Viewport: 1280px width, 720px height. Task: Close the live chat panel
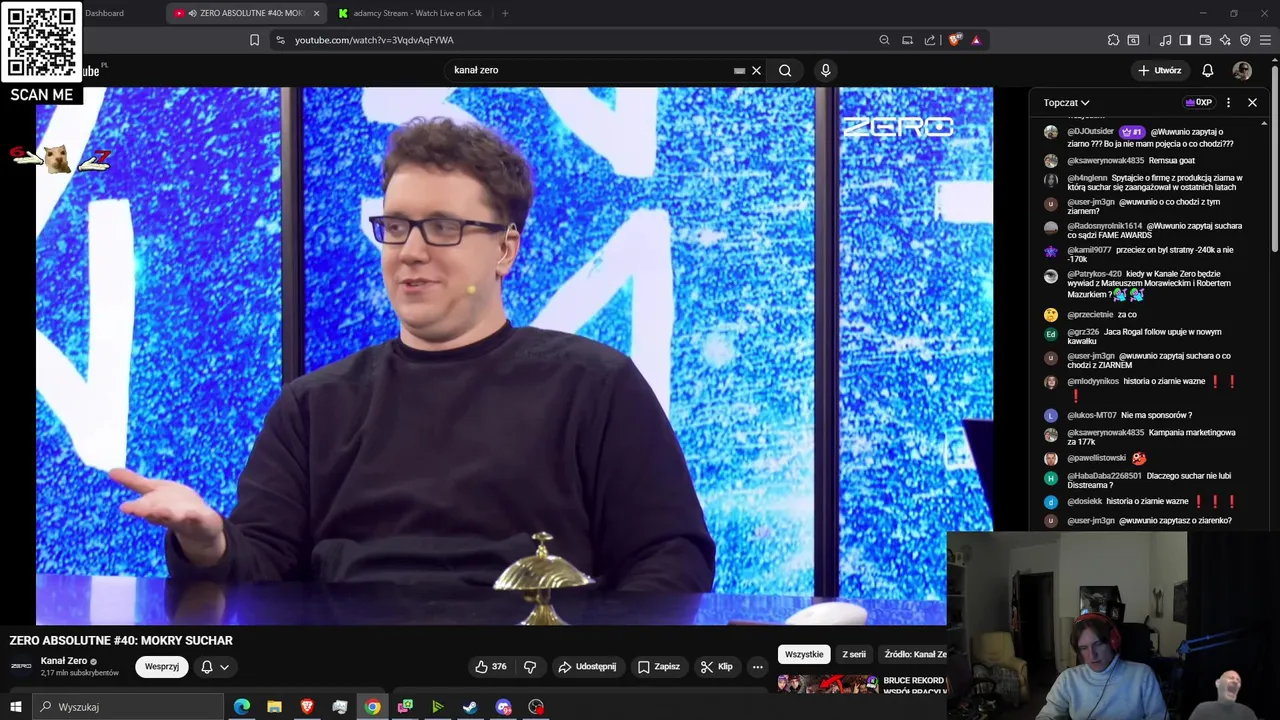1252,102
